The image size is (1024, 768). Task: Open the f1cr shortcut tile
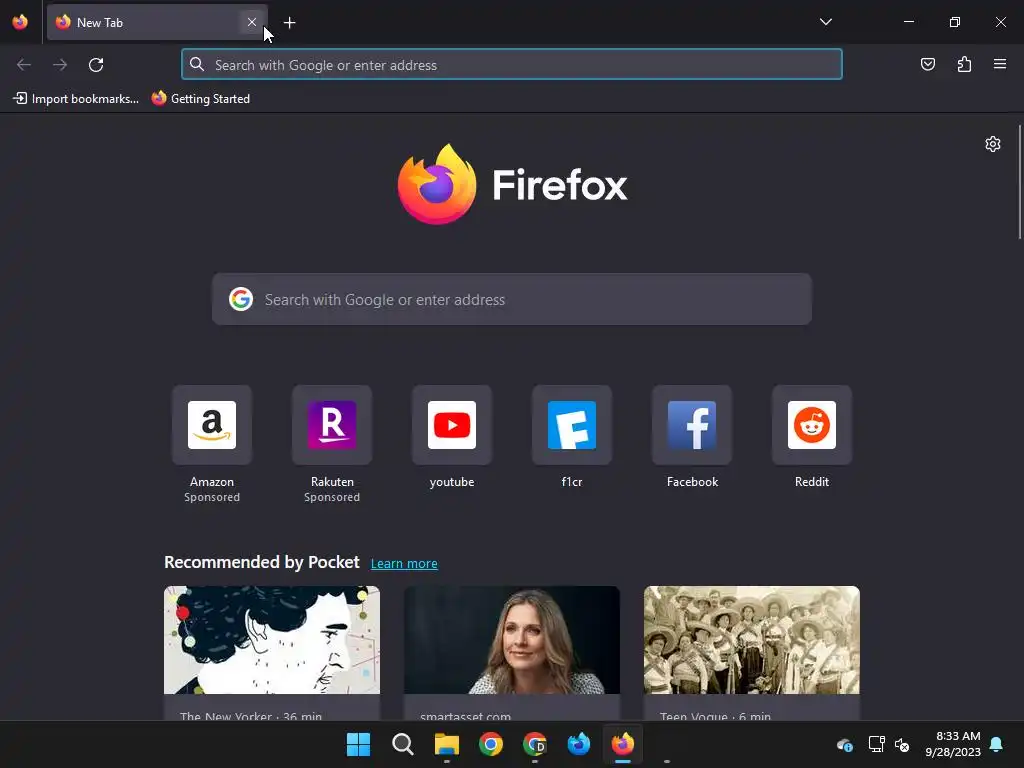[572, 425]
